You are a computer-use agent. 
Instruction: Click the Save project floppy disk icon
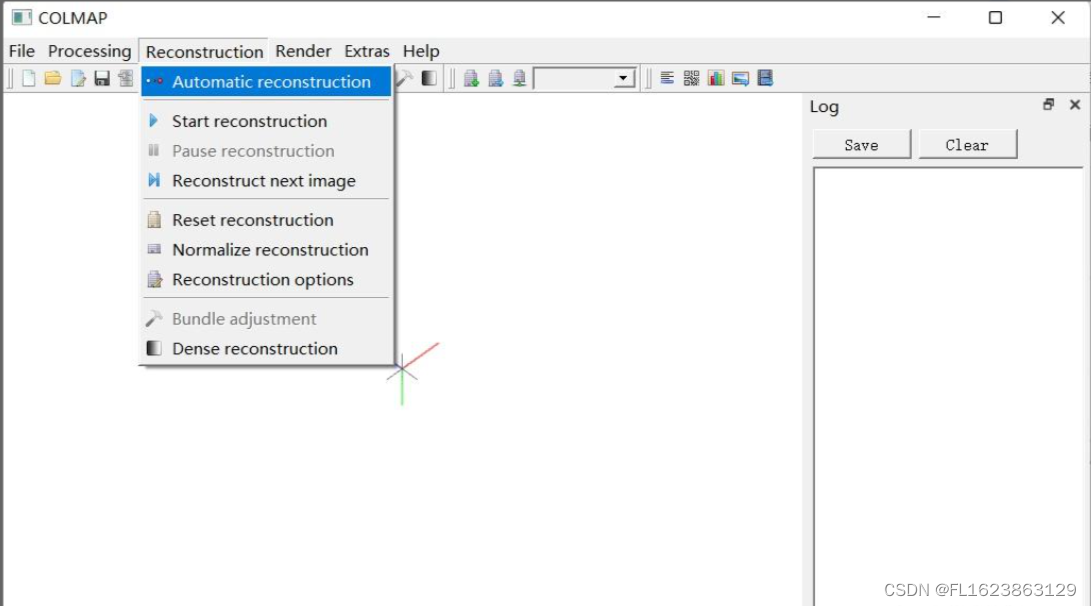pyautogui.click(x=102, y=78)
